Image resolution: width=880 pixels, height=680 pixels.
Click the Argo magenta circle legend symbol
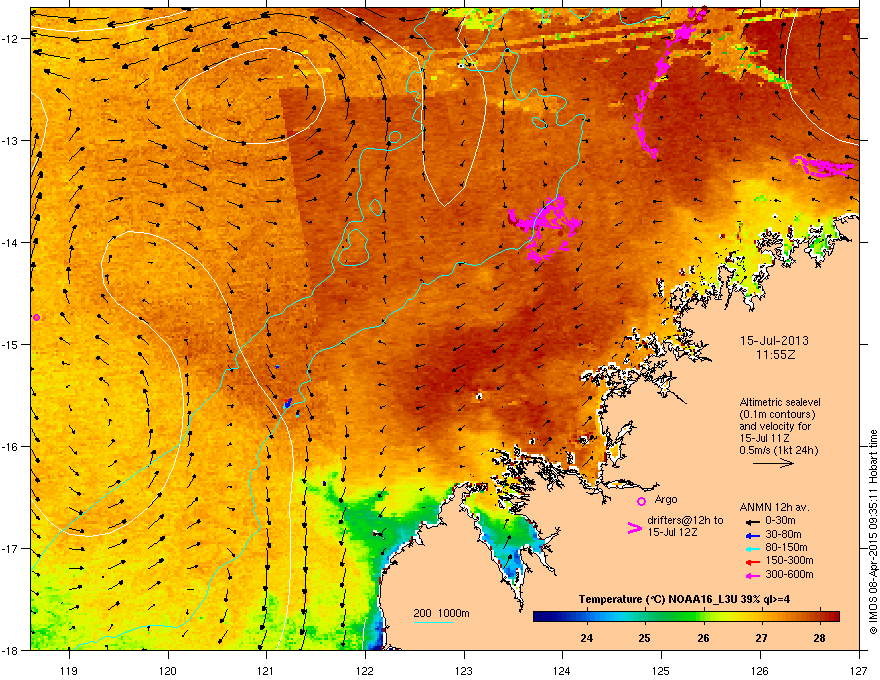click(641, 501)
